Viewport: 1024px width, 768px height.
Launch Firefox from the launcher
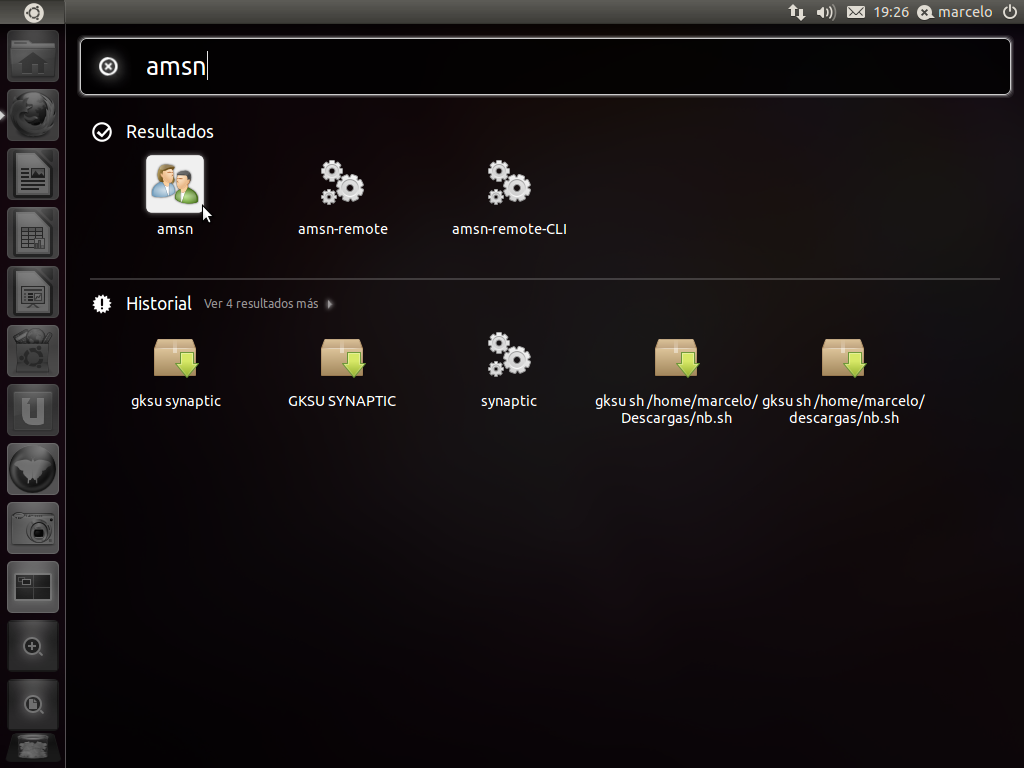pos(34,115)
